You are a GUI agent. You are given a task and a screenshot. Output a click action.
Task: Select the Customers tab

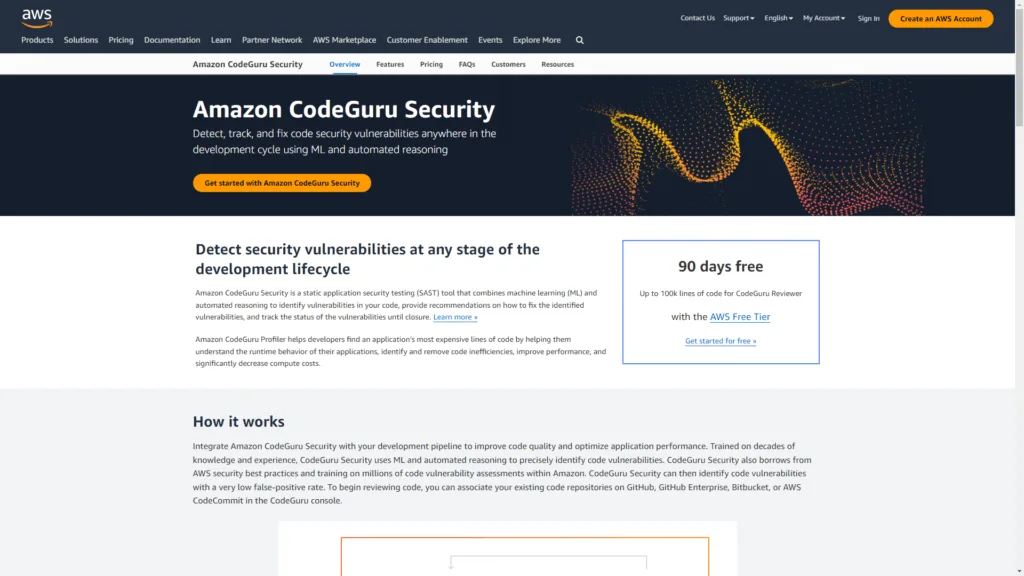508,64
